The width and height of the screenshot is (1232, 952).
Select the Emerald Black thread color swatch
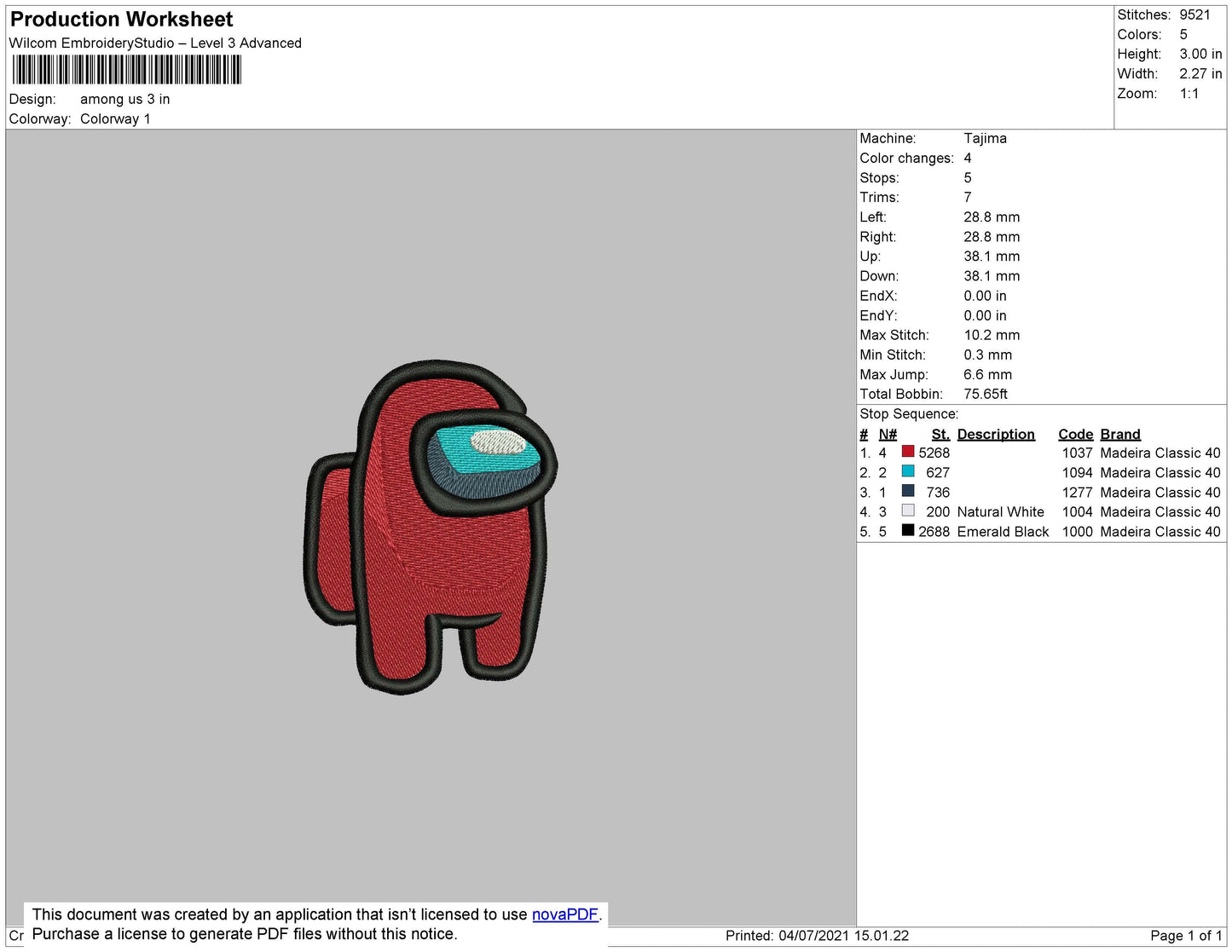pos(908,530)
